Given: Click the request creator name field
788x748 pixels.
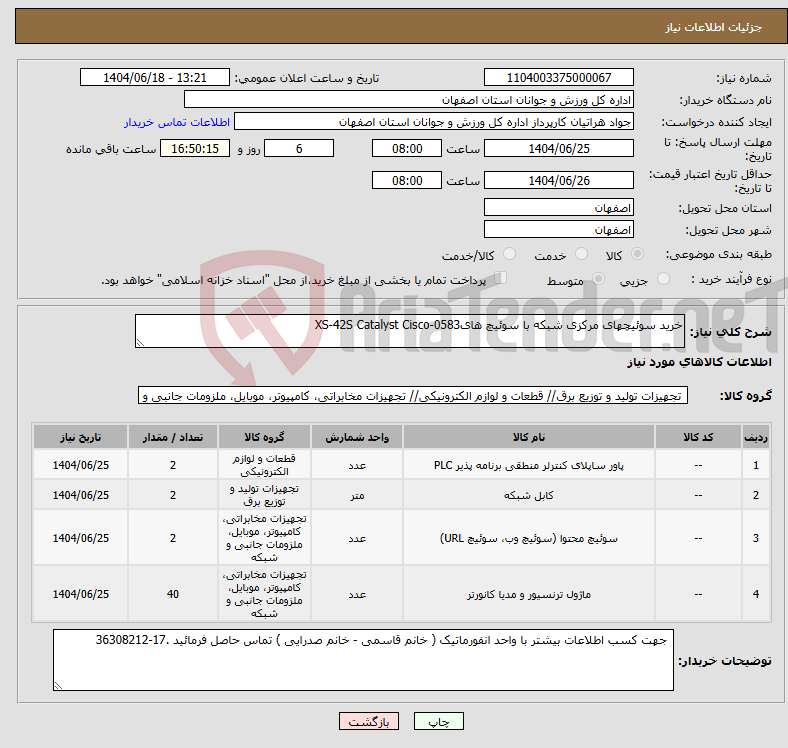Looking at the screenshot, I should tap(434, 122).
